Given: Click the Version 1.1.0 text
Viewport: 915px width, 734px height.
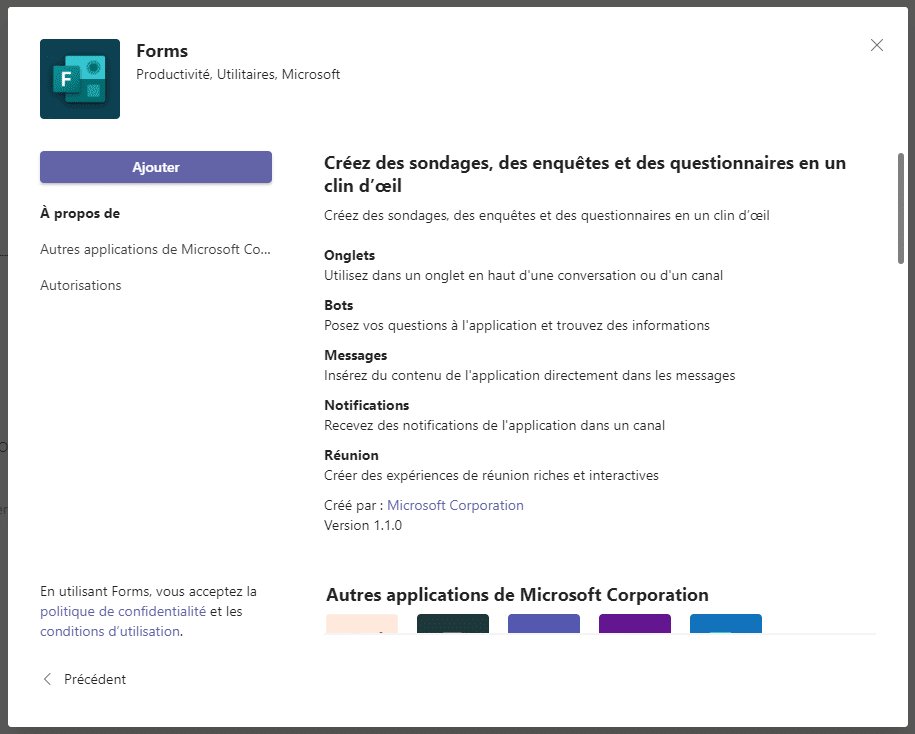Looking at the screenshot, I should [363, 525].
